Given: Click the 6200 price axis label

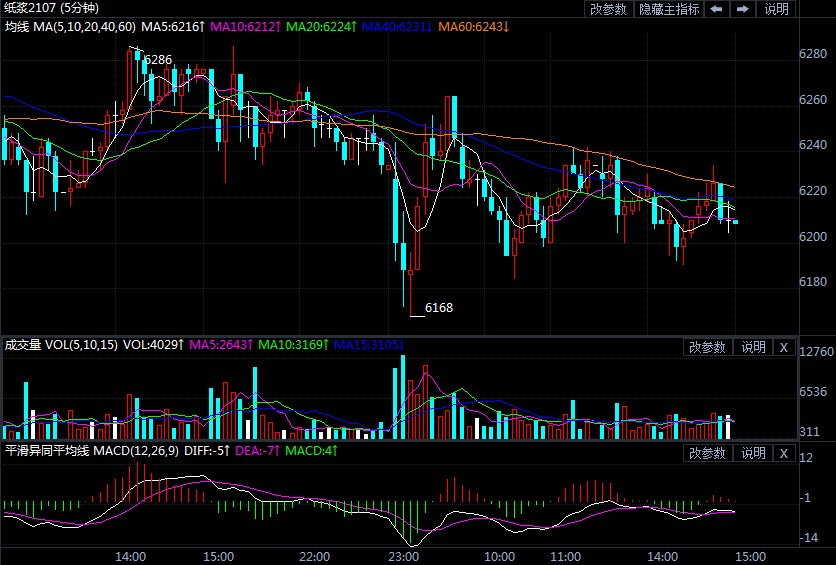Looking at the screenshot, I should point(813,236).
